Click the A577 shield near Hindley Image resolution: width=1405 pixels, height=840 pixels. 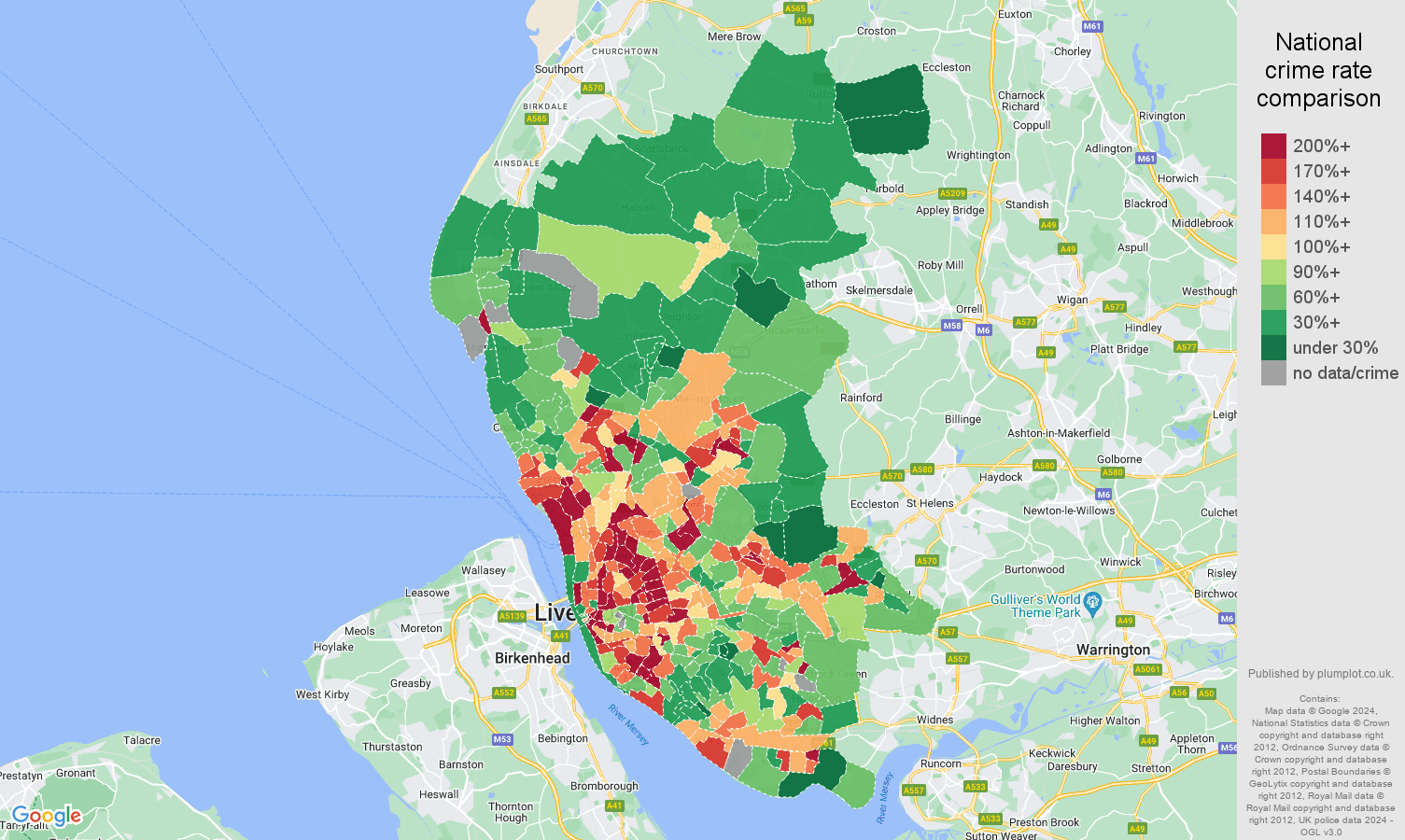tap(1115, 307)
